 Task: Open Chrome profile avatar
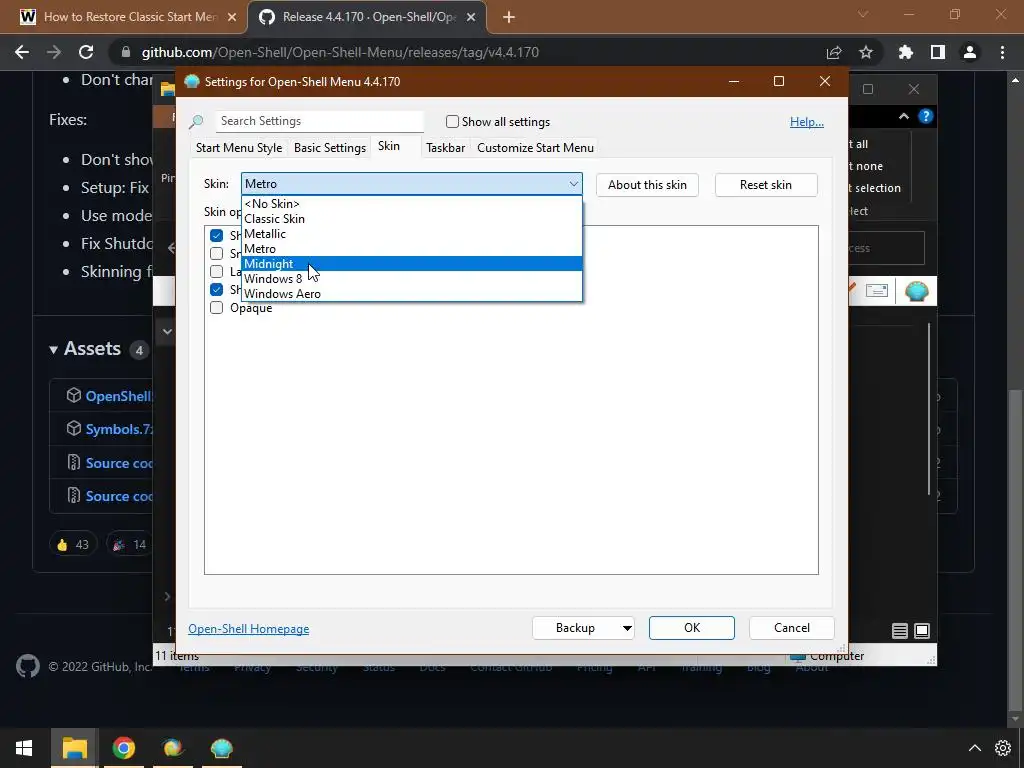click(970, 52)
